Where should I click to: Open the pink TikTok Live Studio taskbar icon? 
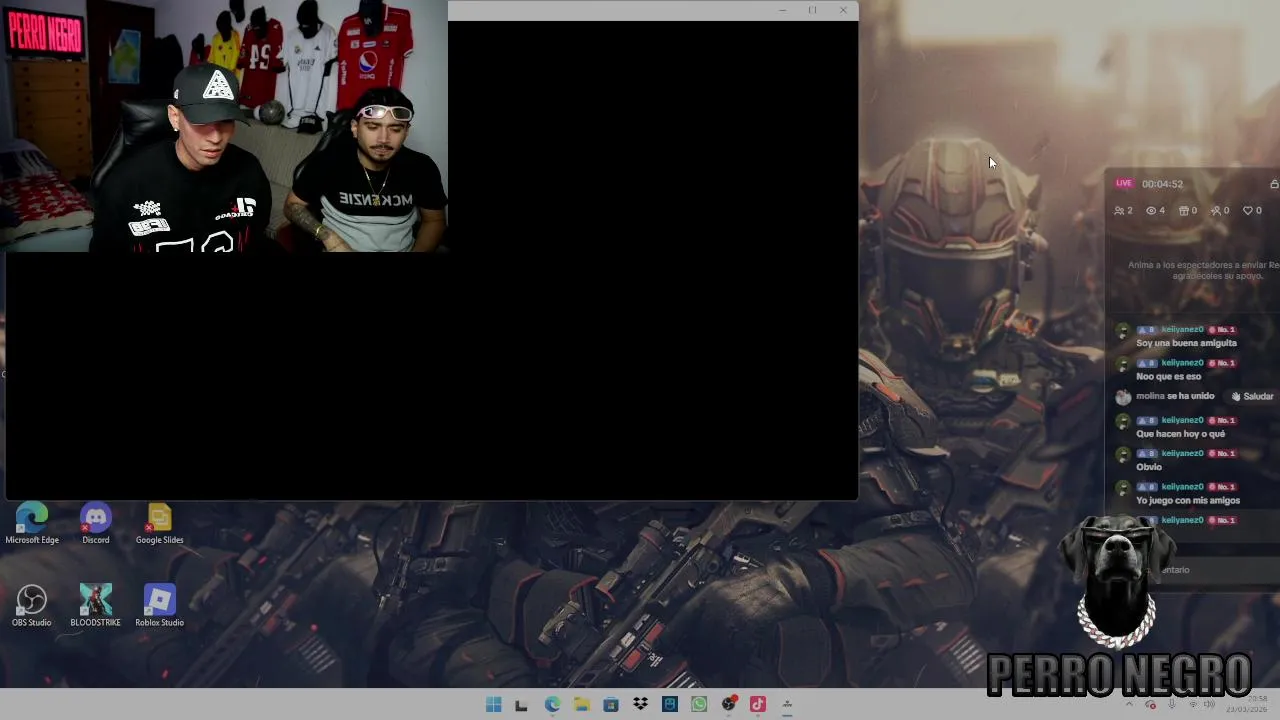758,705
